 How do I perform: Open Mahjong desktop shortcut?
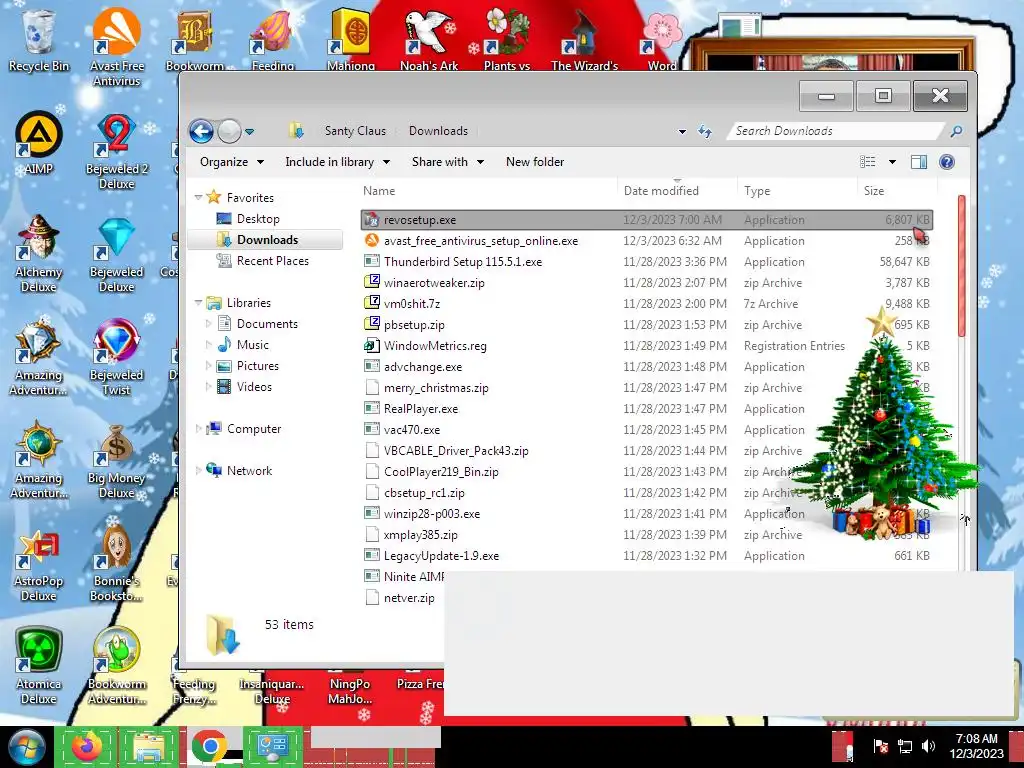(x=351, y=40)
